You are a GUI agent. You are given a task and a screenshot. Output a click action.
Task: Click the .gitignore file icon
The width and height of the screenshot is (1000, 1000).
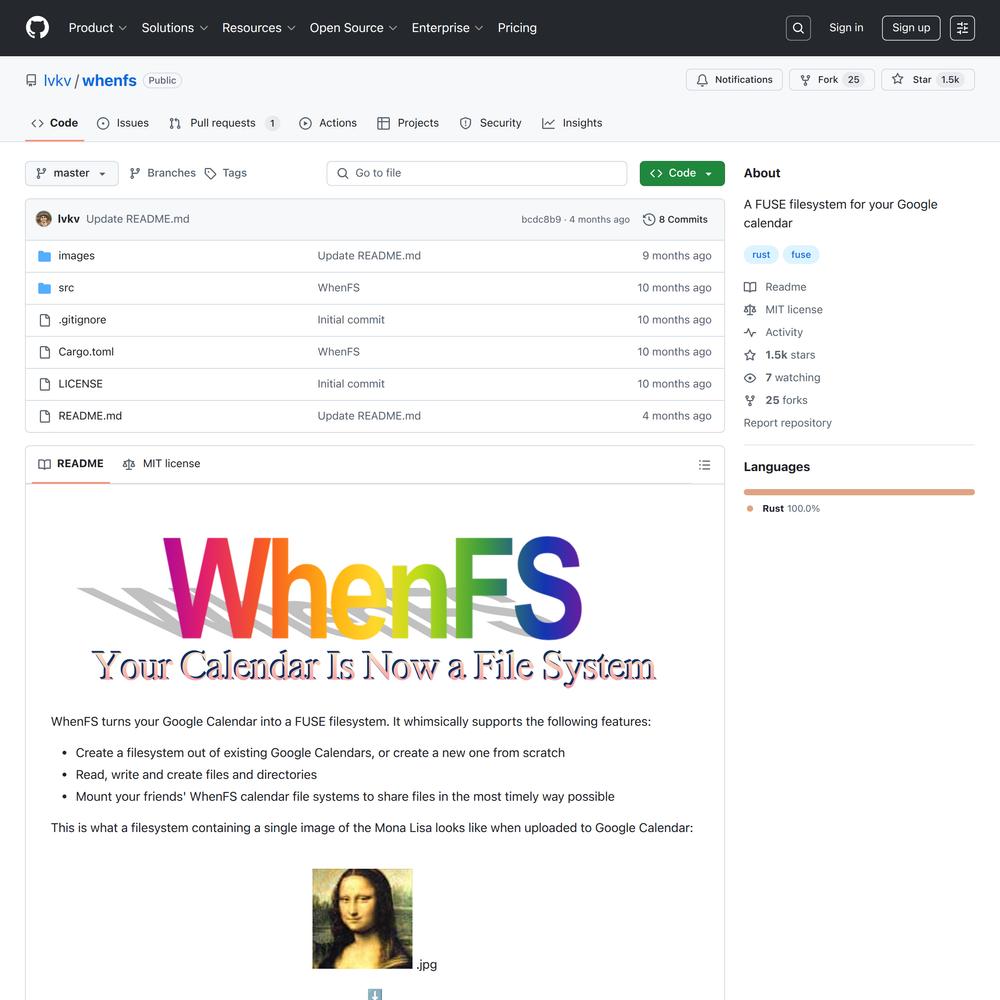tap(45, 320)
